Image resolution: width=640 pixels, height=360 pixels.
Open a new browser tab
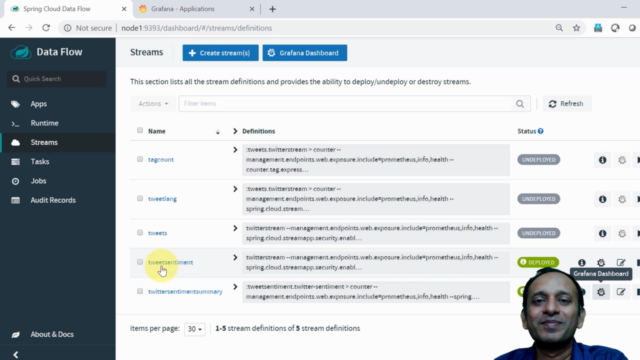272,9
